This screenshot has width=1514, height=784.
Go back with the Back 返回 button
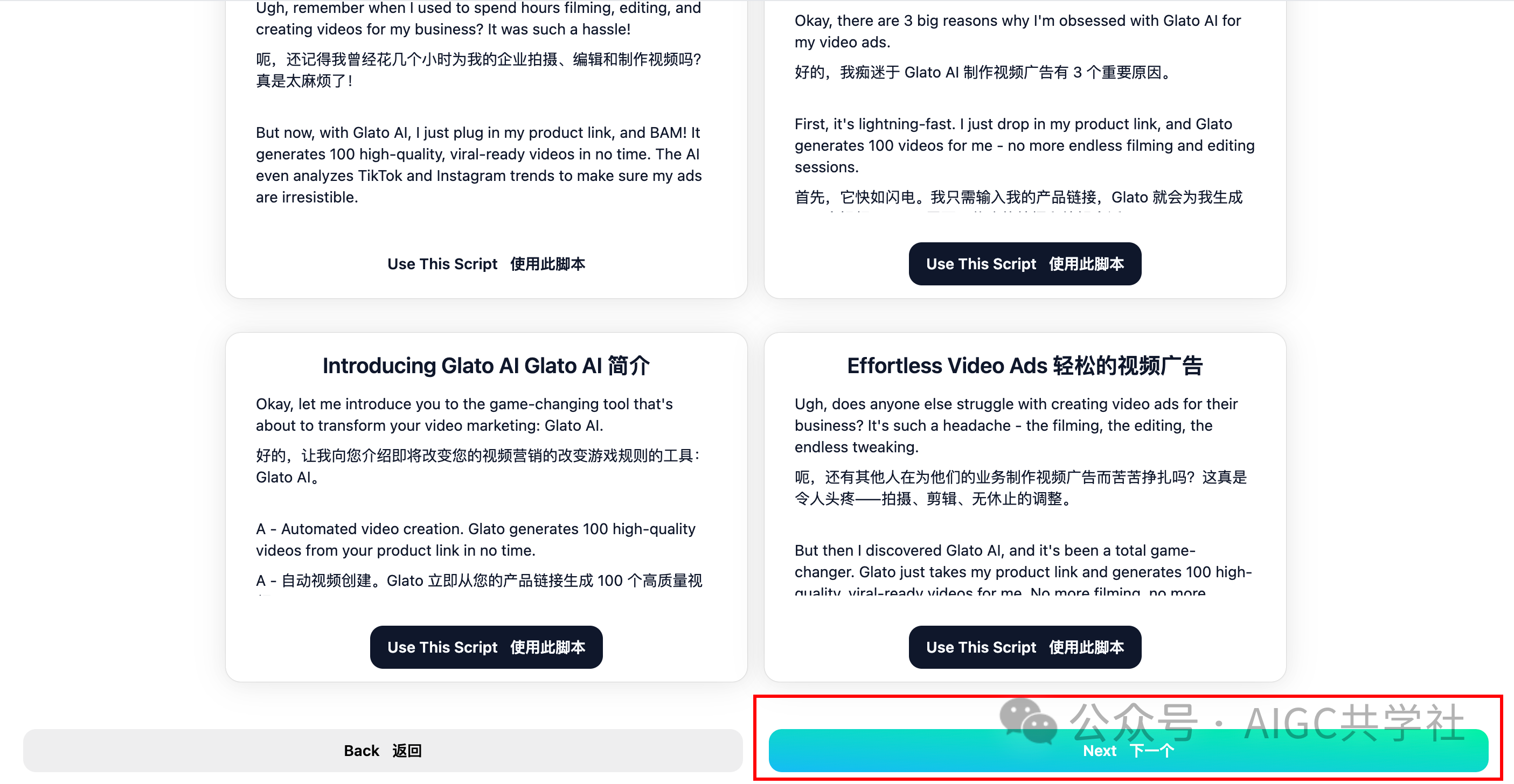click(383, 751)
